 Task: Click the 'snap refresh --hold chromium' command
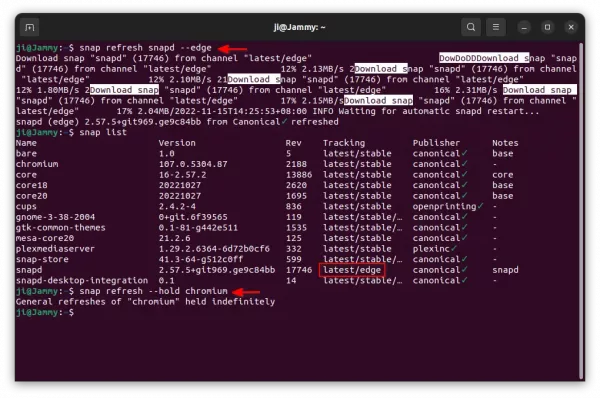click(153, 291)
